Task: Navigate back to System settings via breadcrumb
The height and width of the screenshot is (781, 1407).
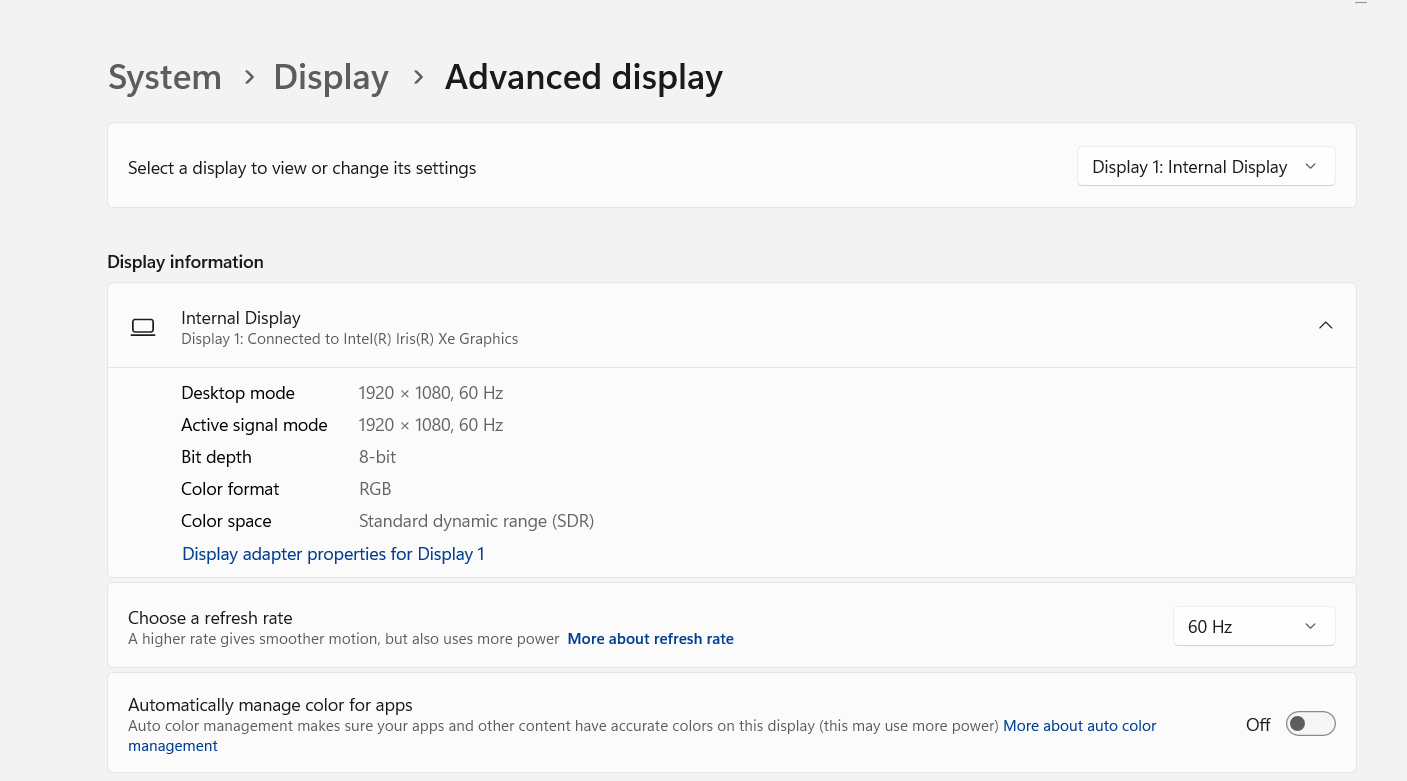Action: [164, 76]
